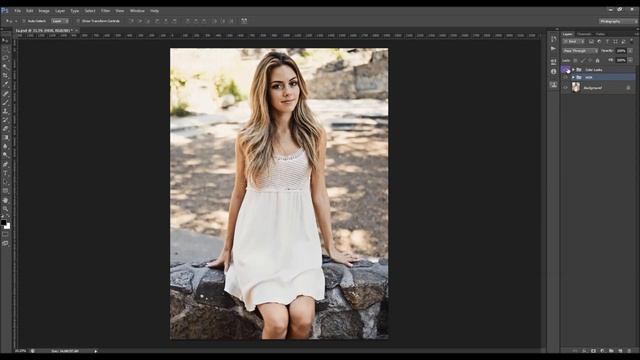Open the Info panel icon
Image resolution: width=640 pixels, height=360 pixels.
pyautogui.click(x=553, y=71)
